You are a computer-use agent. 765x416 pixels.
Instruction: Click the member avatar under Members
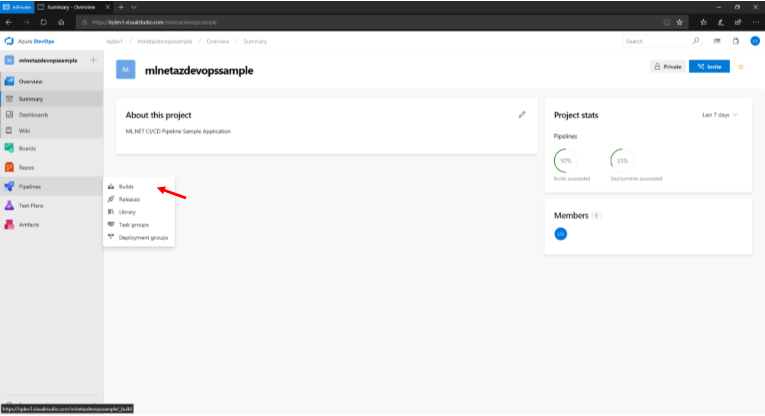[x=561, y=234]
